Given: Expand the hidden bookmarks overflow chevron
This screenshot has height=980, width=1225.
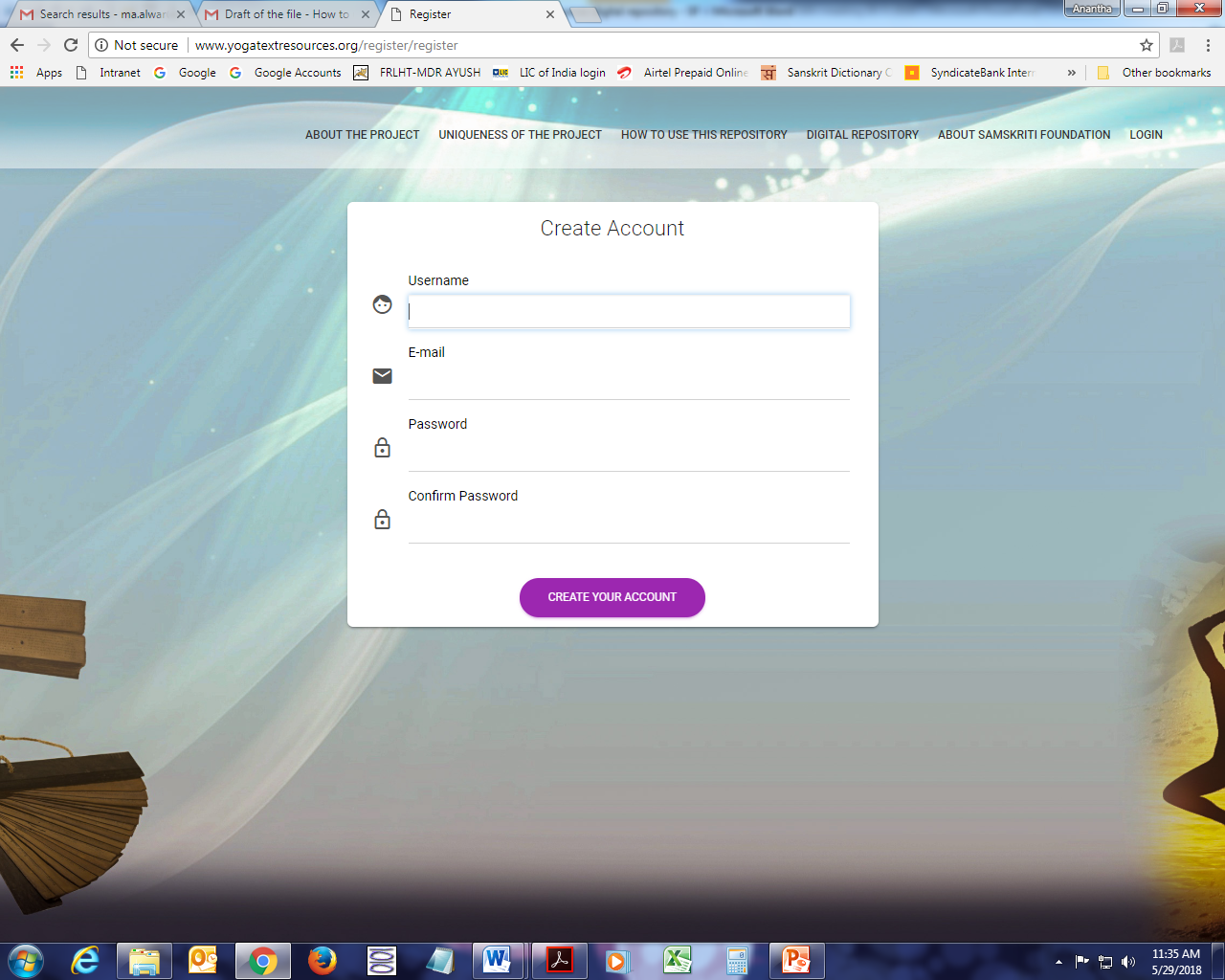Looking at the screenshot, I should click(x=1071, y=73).
